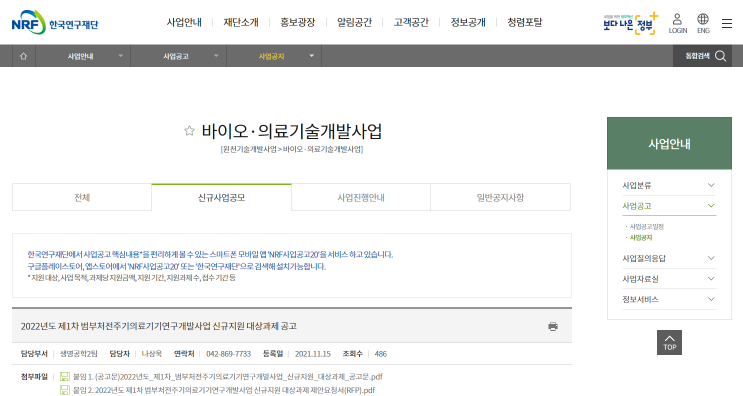This screenshot has height=396, width=743.
Task: Open 사업공지 sidebar sub-link
Action: [641, 238]
